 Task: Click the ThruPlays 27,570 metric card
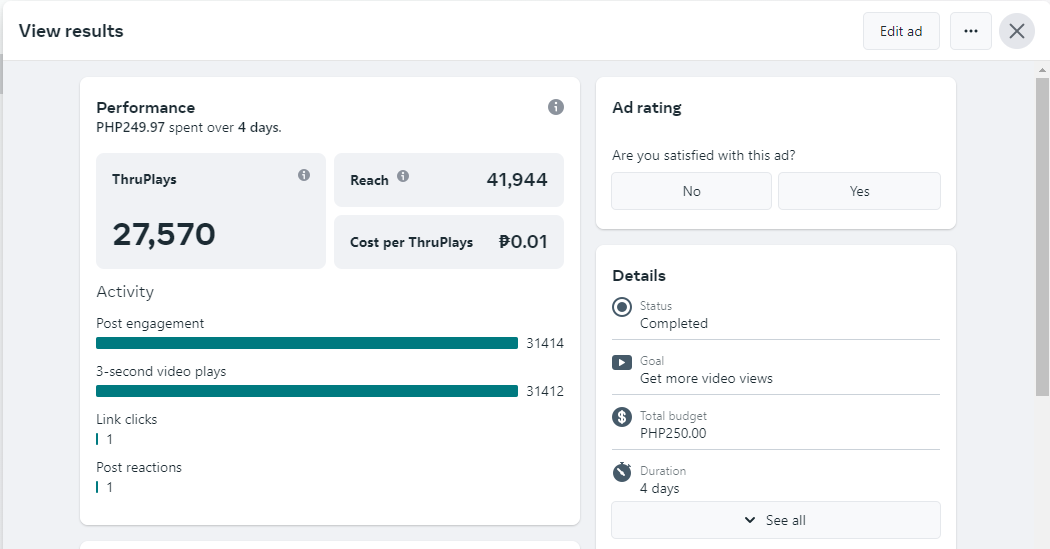(211, 211)
